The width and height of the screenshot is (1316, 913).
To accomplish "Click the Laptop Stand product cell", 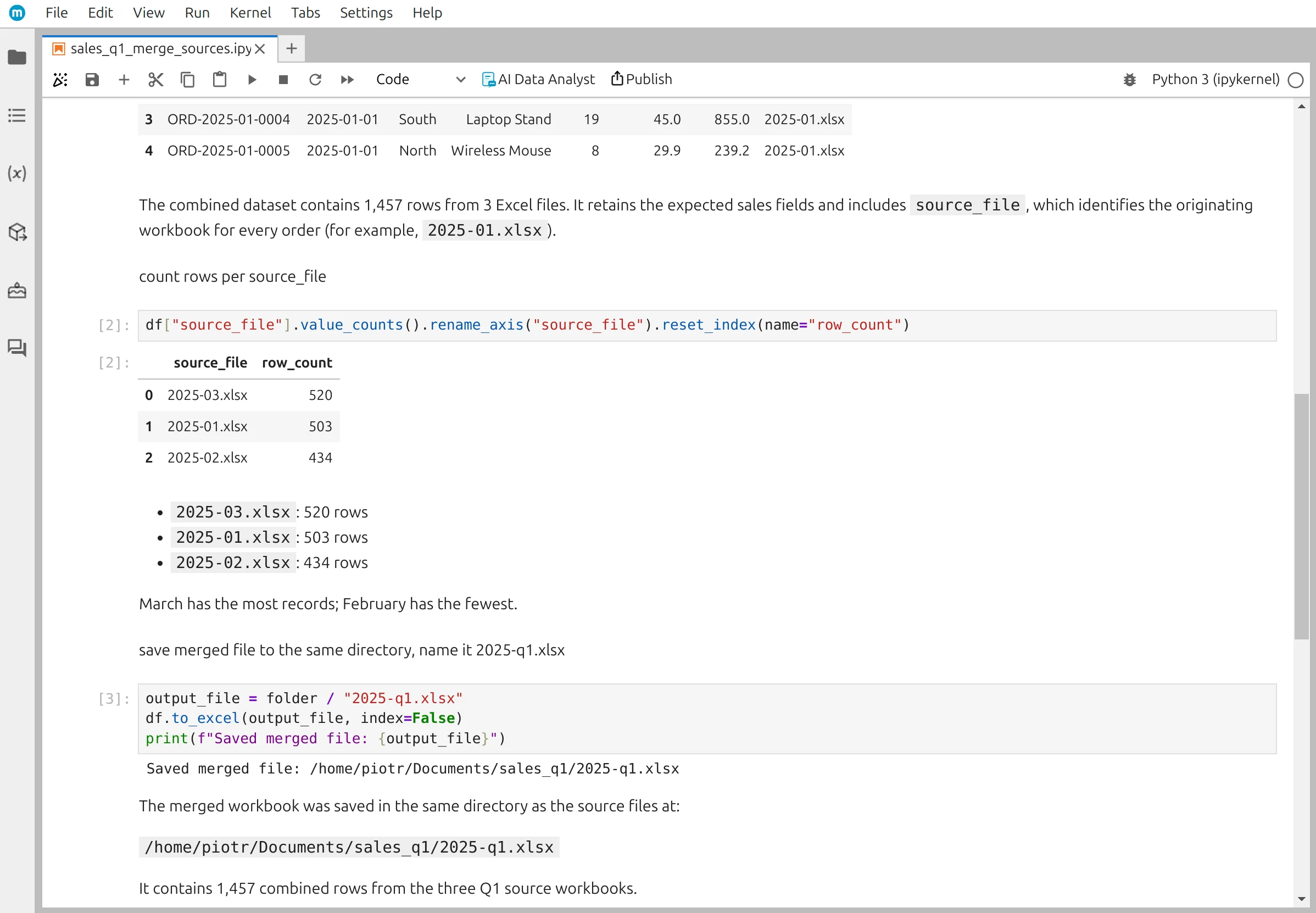I will pyautogui.click(x=509, y=119).
